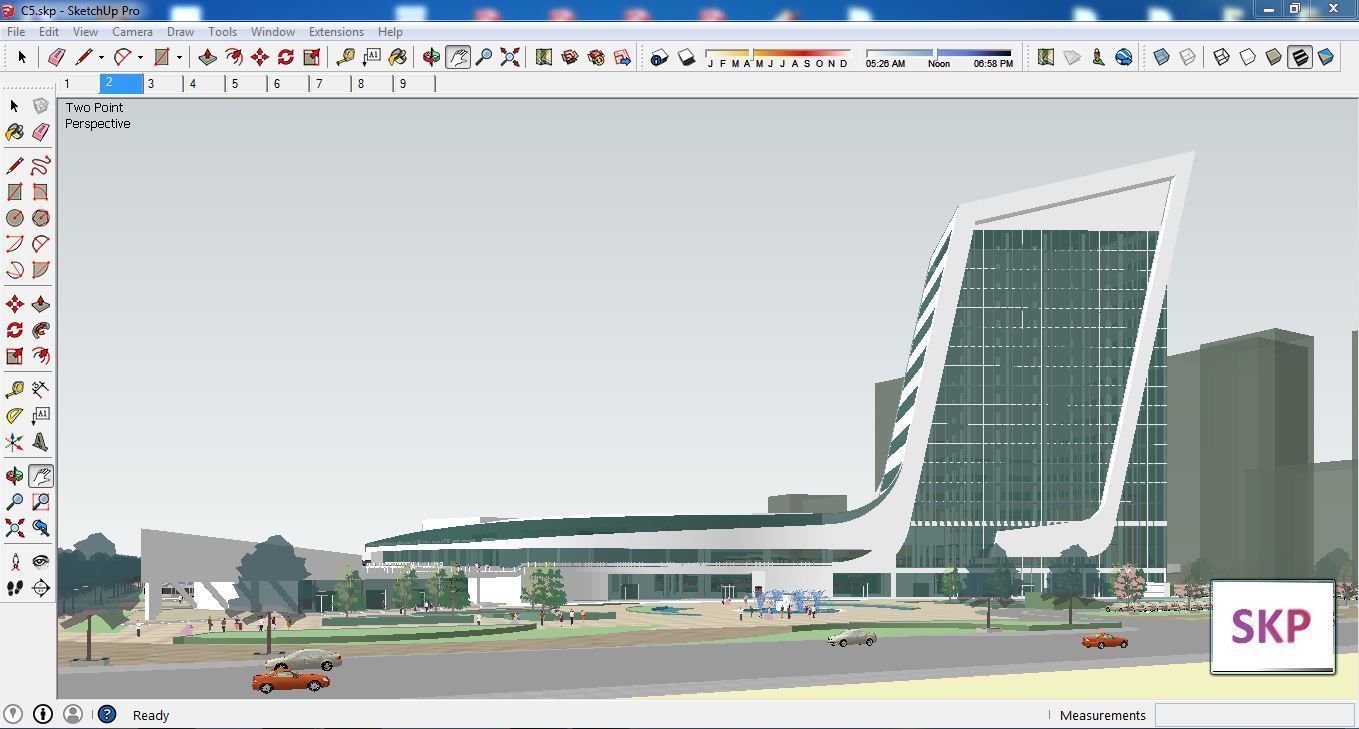Screen dimensions: 1359x729
Task: Click the Geo-location status icon
Action: point(15,714)
